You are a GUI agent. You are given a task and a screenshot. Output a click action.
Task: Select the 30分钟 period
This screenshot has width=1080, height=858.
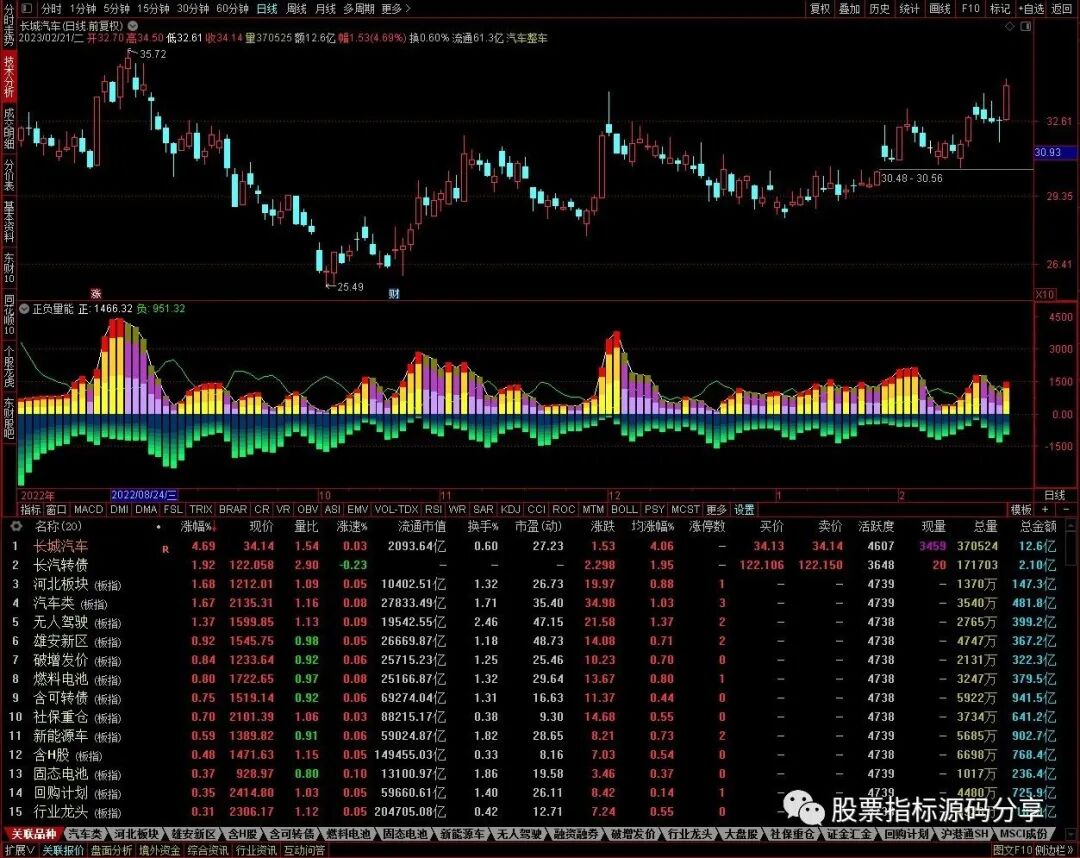click(x=193, y=8)
